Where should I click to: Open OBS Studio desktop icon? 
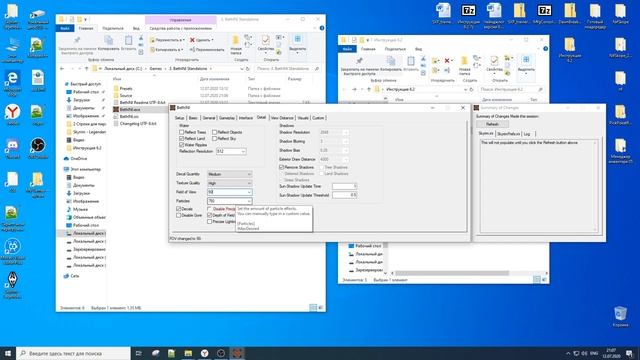(x=38, y=148)
